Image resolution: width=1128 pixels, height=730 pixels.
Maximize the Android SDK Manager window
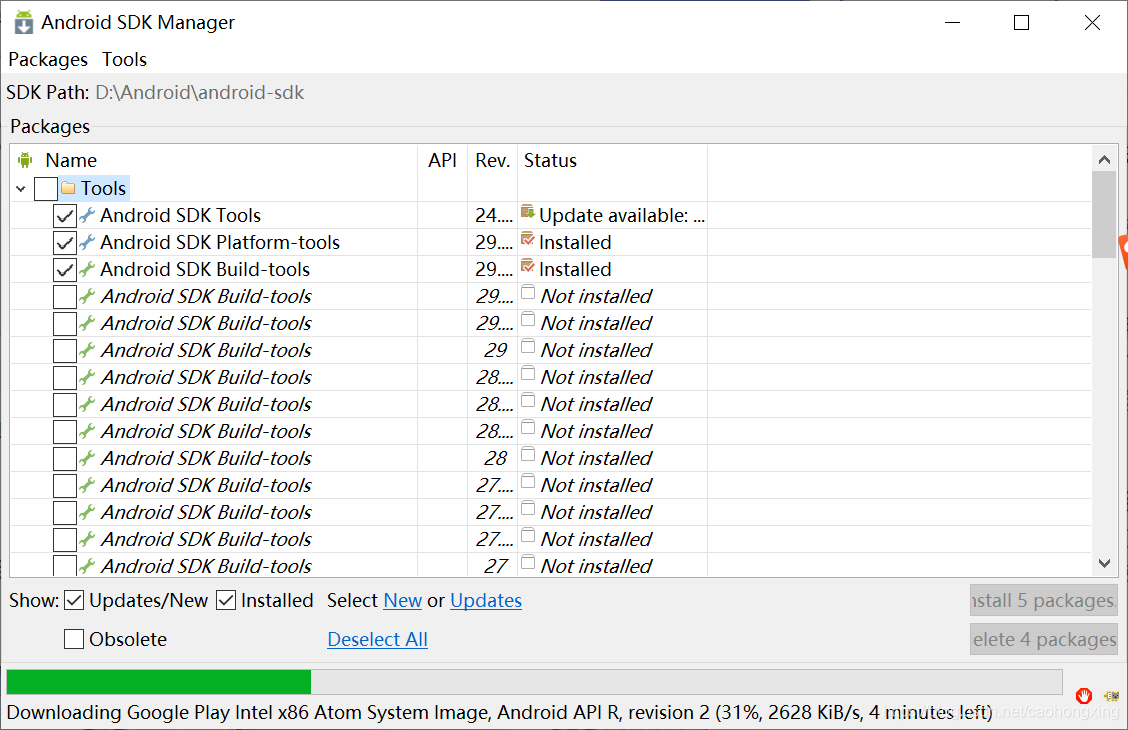coord(1022,23)
